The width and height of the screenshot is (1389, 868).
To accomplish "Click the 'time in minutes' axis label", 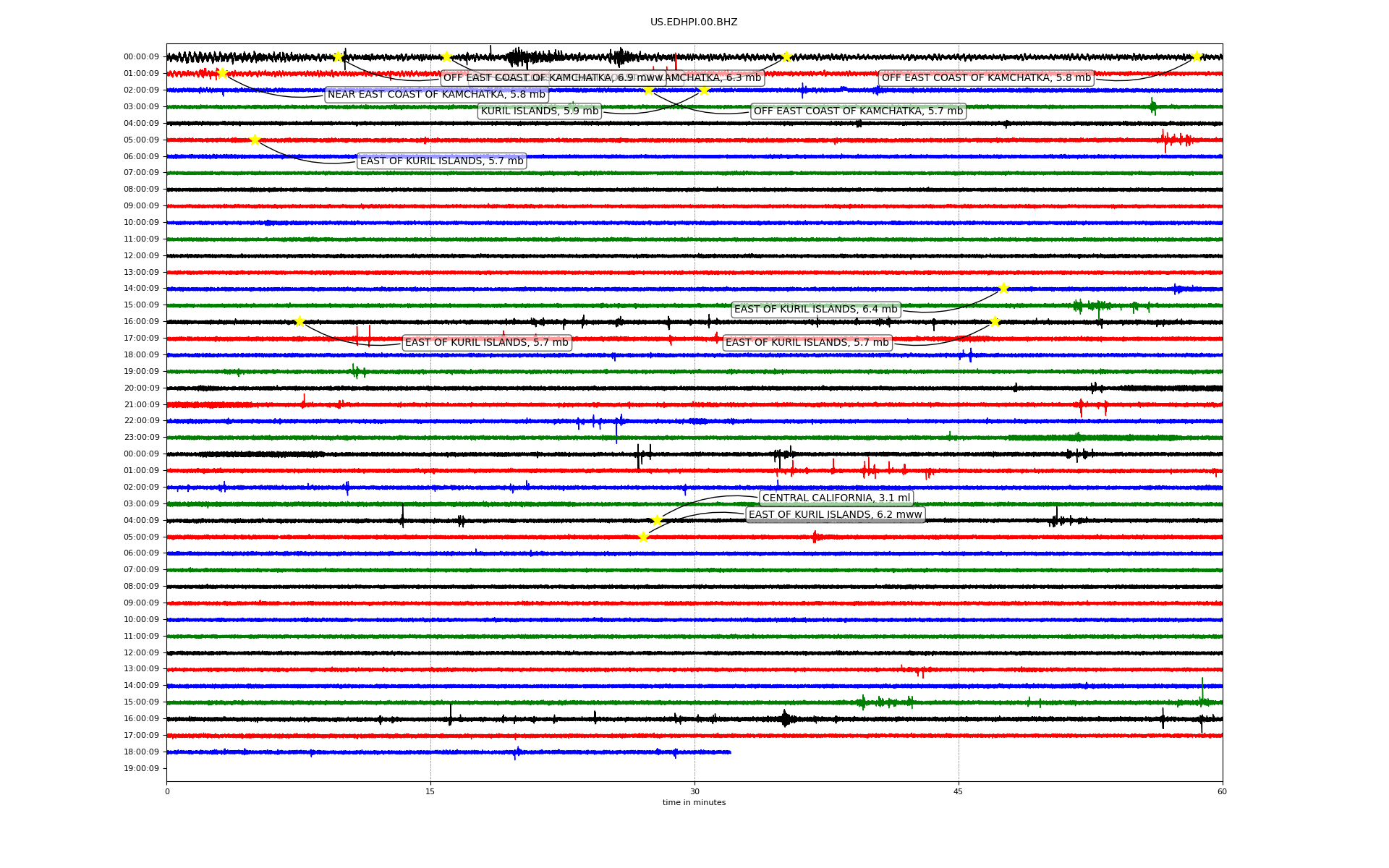I will pyautogui.click(x=694, y=802).
